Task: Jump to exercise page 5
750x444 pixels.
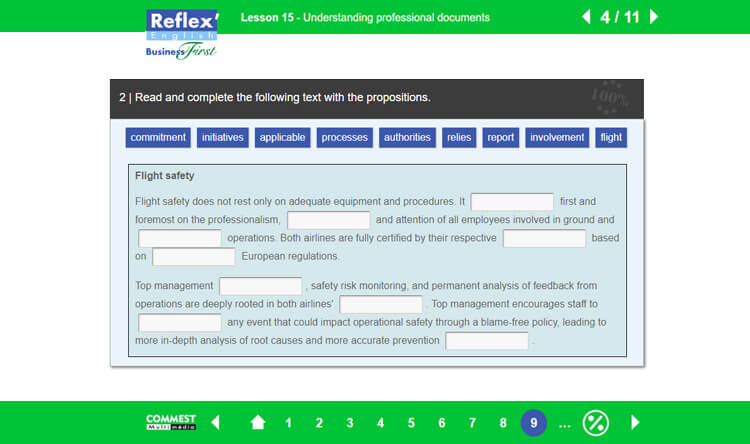Action: [411, 423]
